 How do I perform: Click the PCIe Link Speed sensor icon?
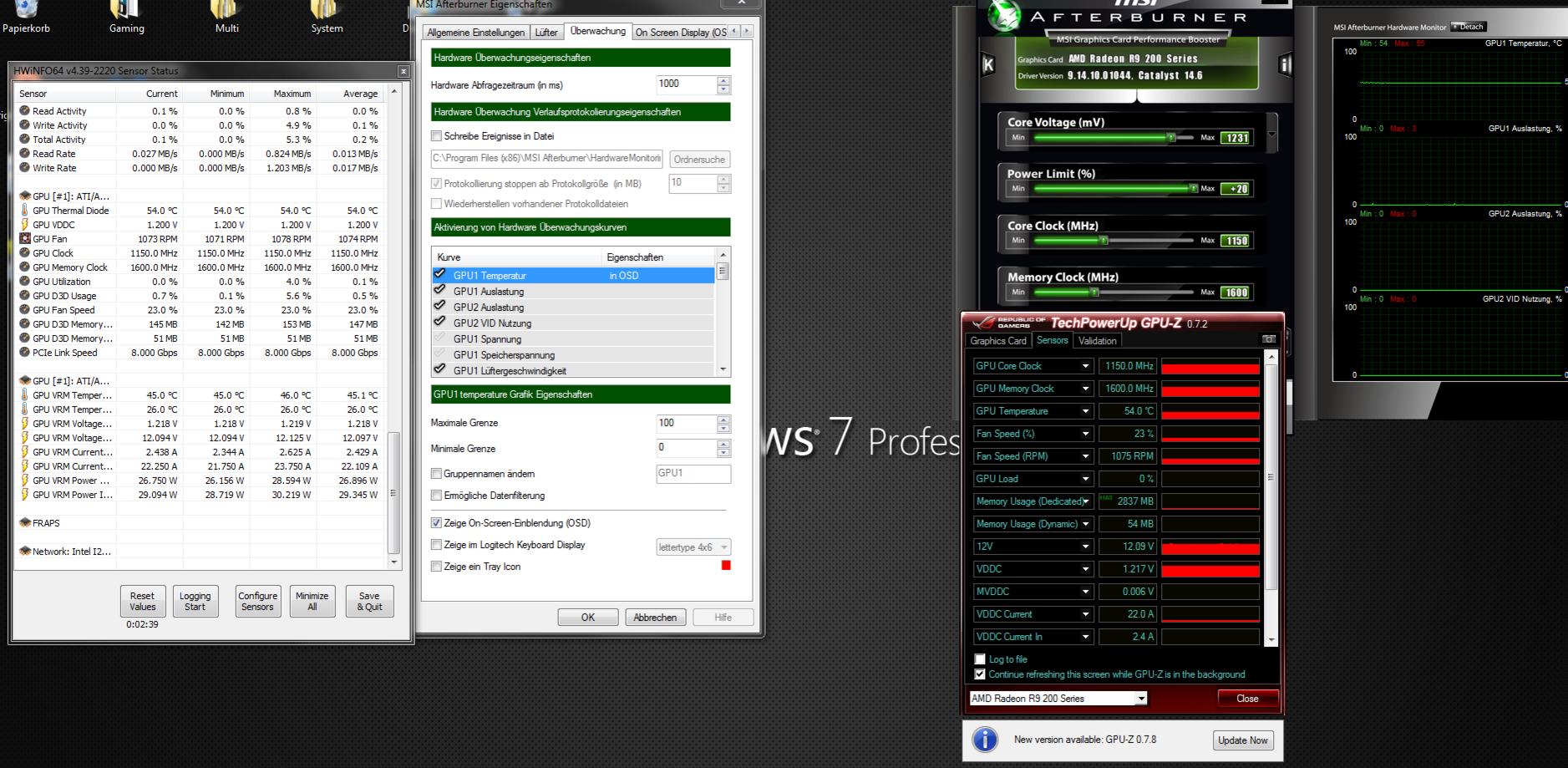point(24,353)
